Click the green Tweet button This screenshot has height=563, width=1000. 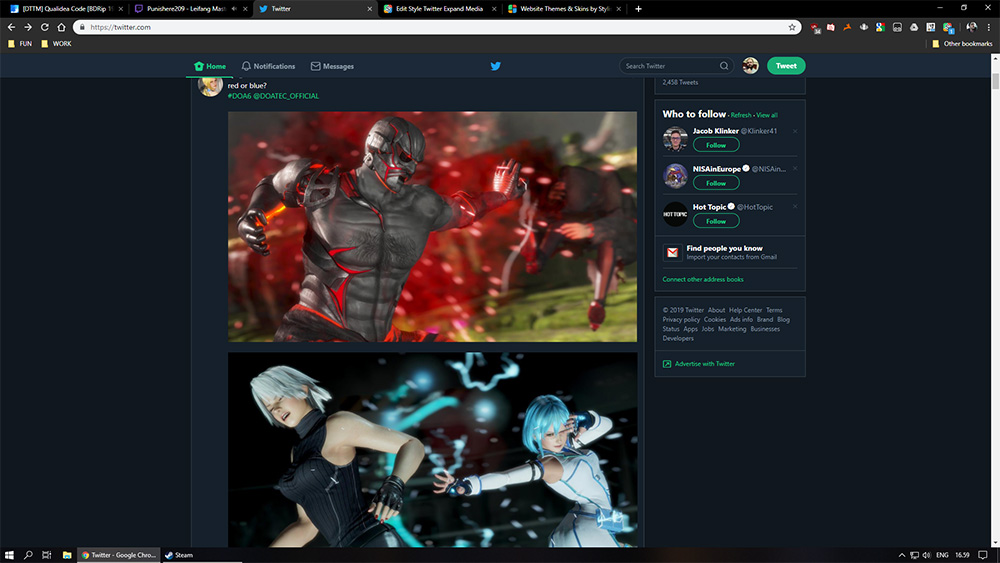(786, 66)
